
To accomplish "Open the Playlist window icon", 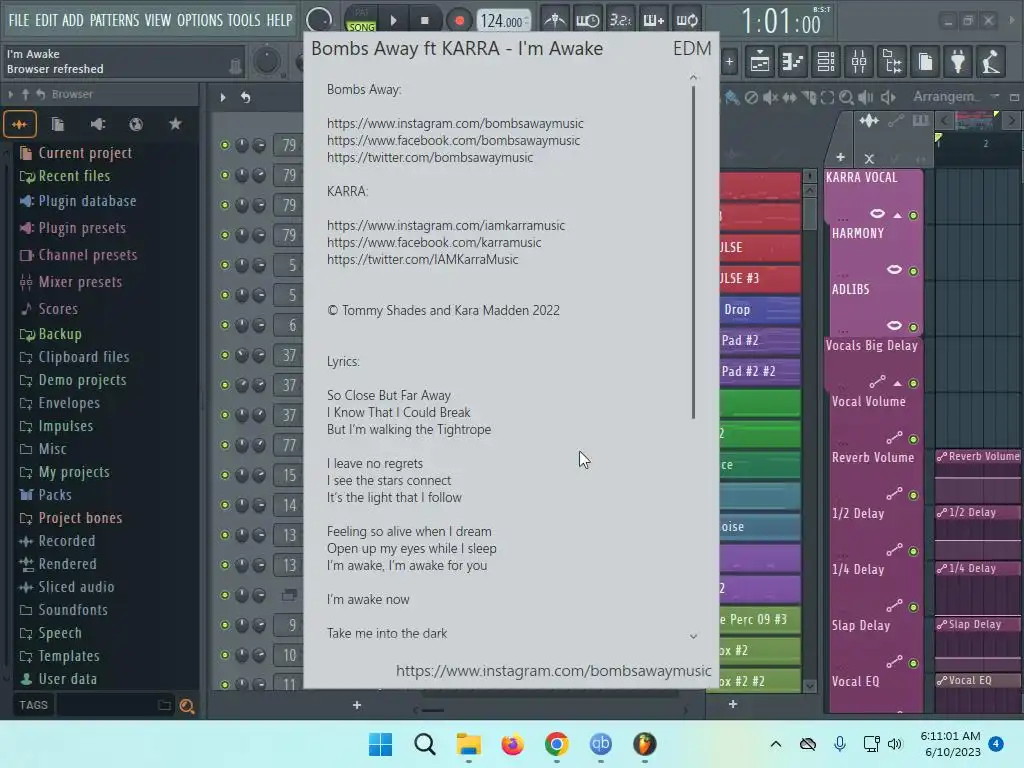I will [x=760, y=62].
